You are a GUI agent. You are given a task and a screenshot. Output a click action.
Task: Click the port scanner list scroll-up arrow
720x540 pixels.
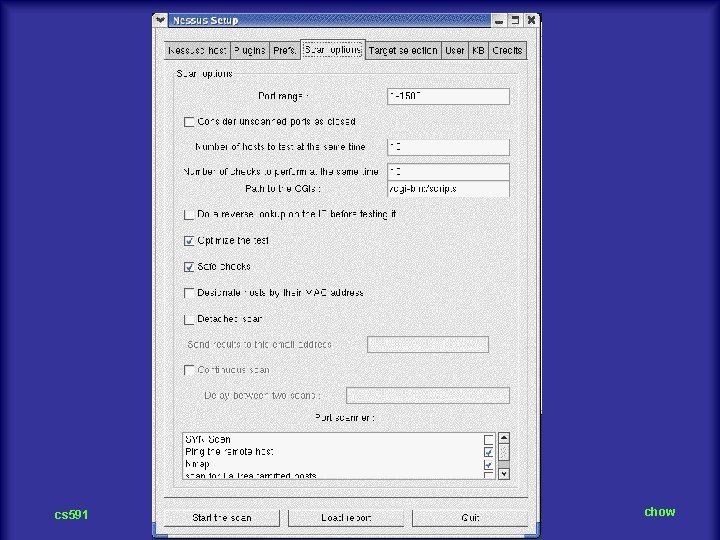click(x=504, y=438)
